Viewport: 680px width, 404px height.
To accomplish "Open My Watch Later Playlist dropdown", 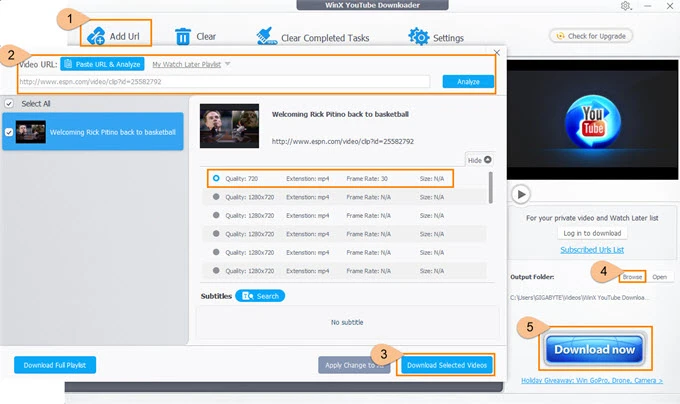I will click(191, 64).
